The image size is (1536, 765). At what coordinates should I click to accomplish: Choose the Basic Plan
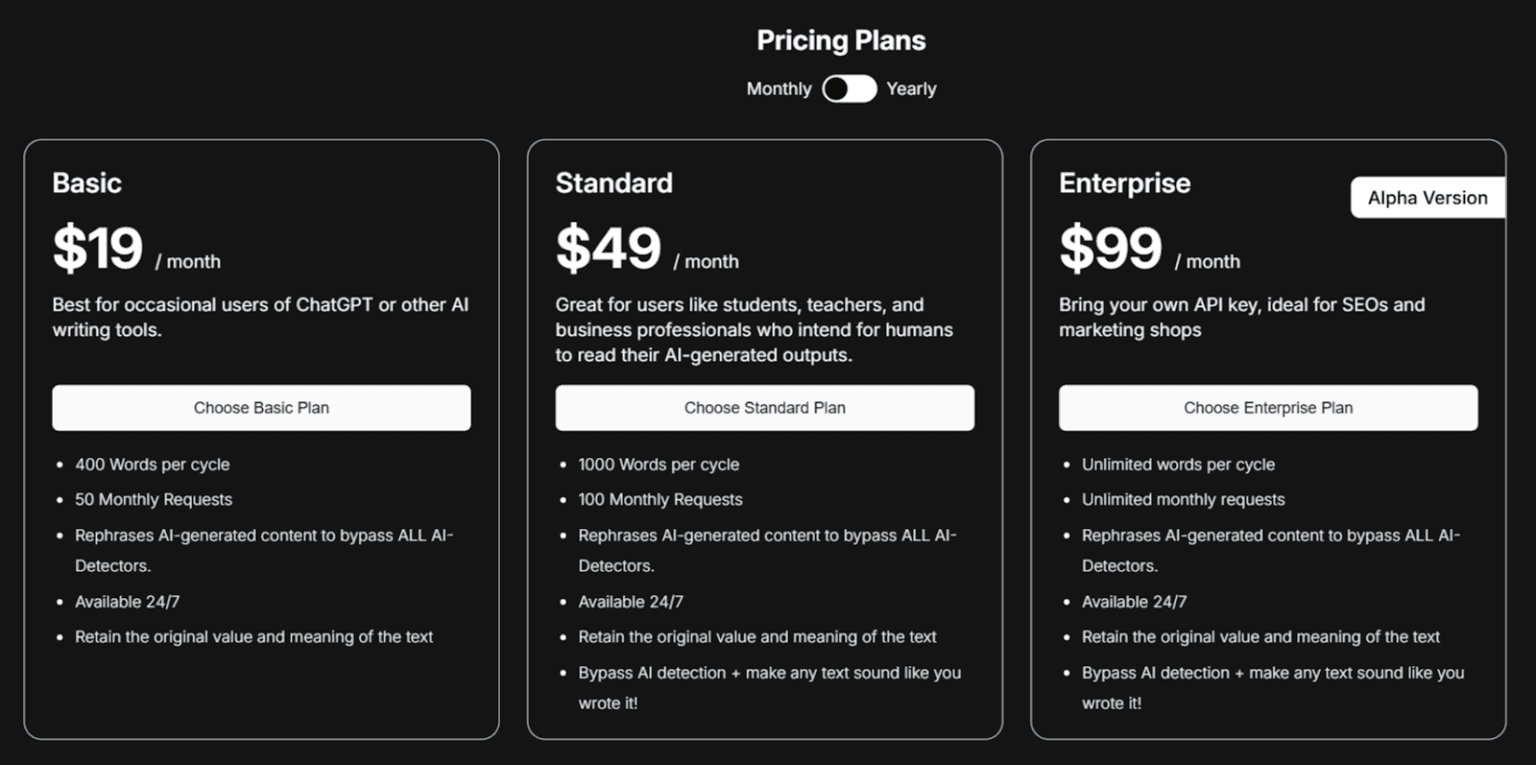[261, 408]
